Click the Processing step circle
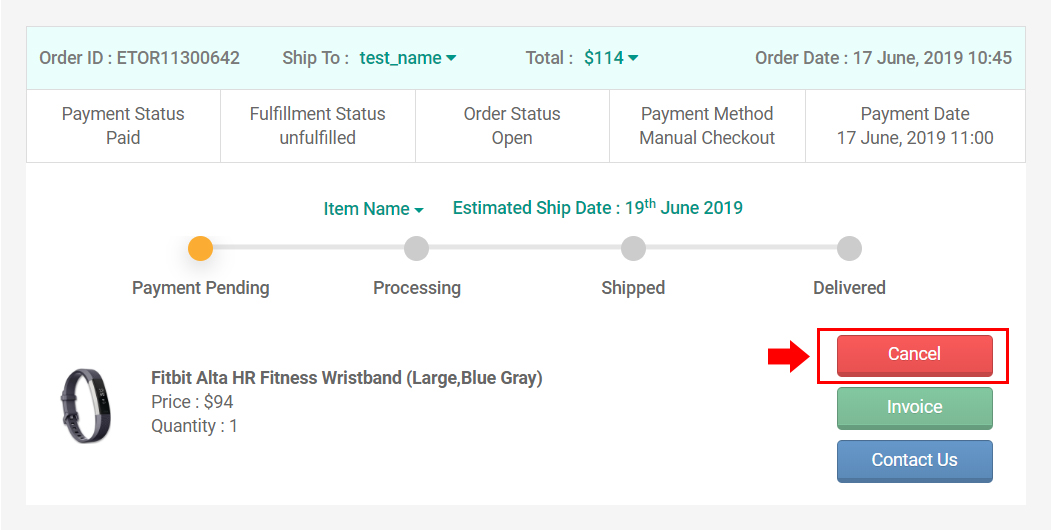The width and height of the screenshot is (1051, 530). pos(417,248)
